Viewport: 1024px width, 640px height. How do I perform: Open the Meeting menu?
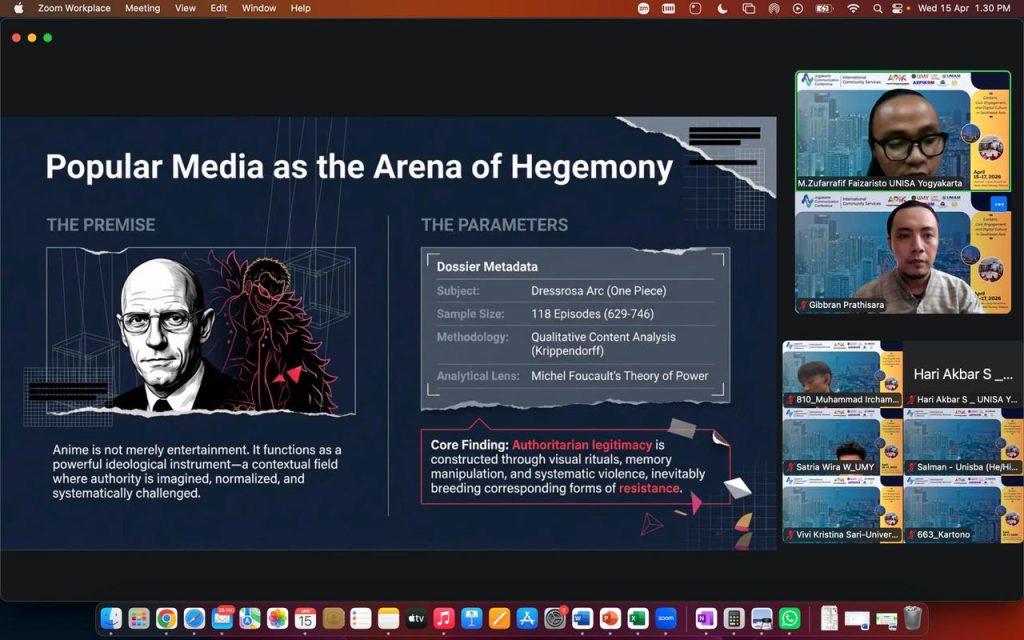(142, 8)
